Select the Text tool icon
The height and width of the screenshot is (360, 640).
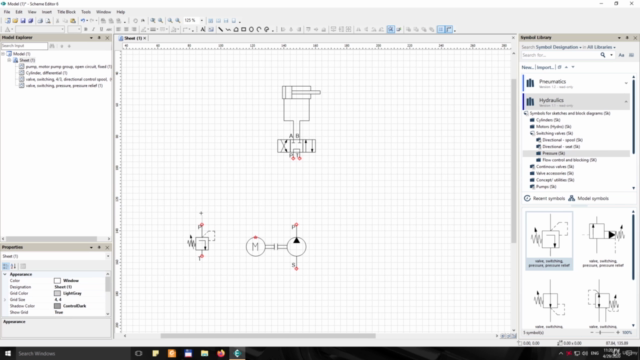203,29
